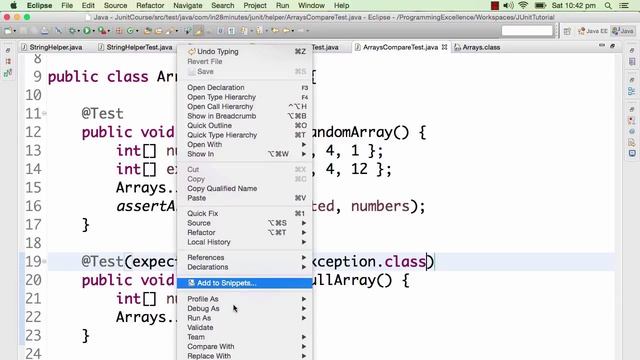640x360 pixels.
Task: Click the Console view icon in right trim
Action: (x=632, y=153)
